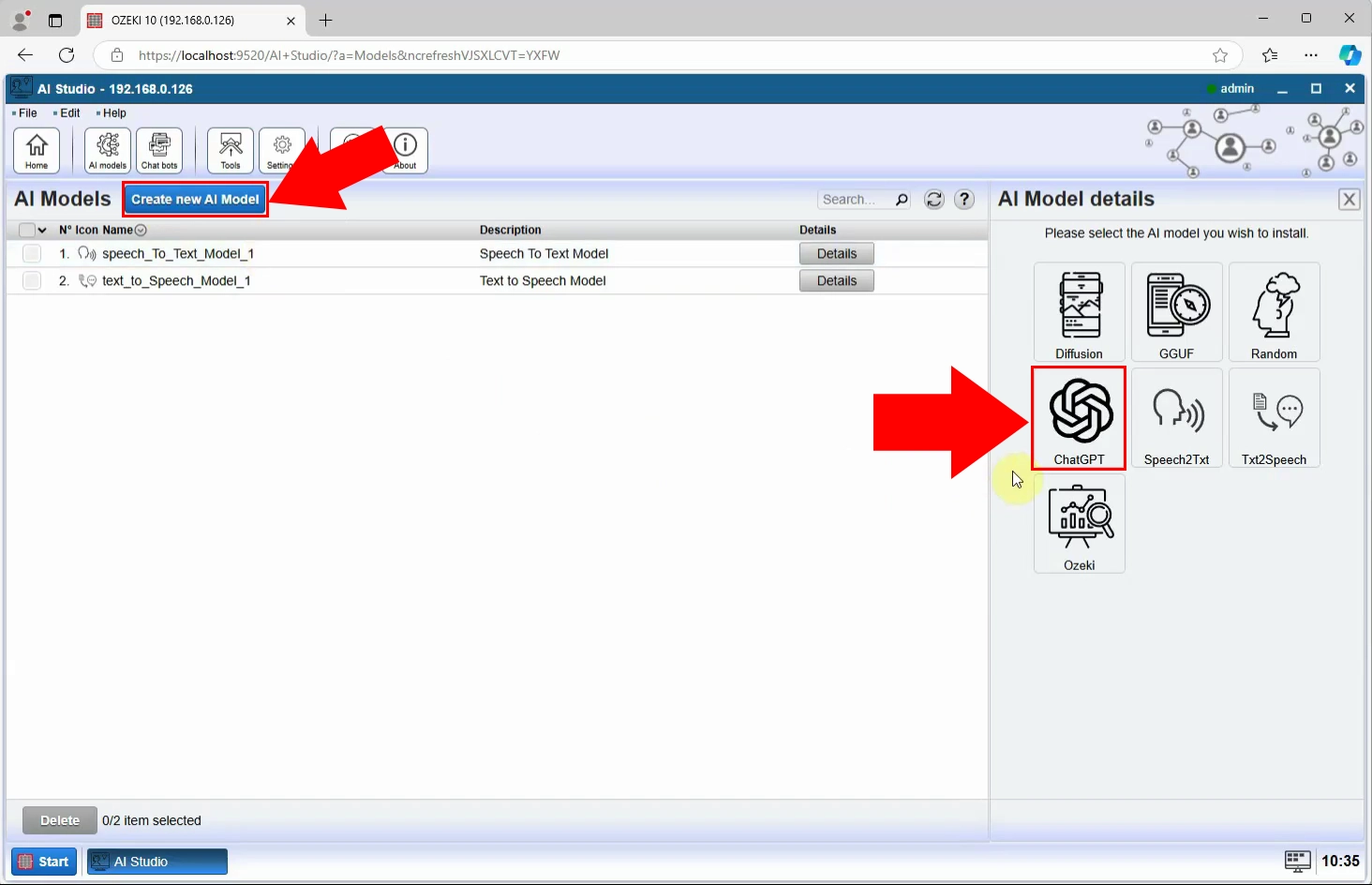The image size is (1372, 885).
Task: Refresh the AI Models list
Action: point(934,200)
